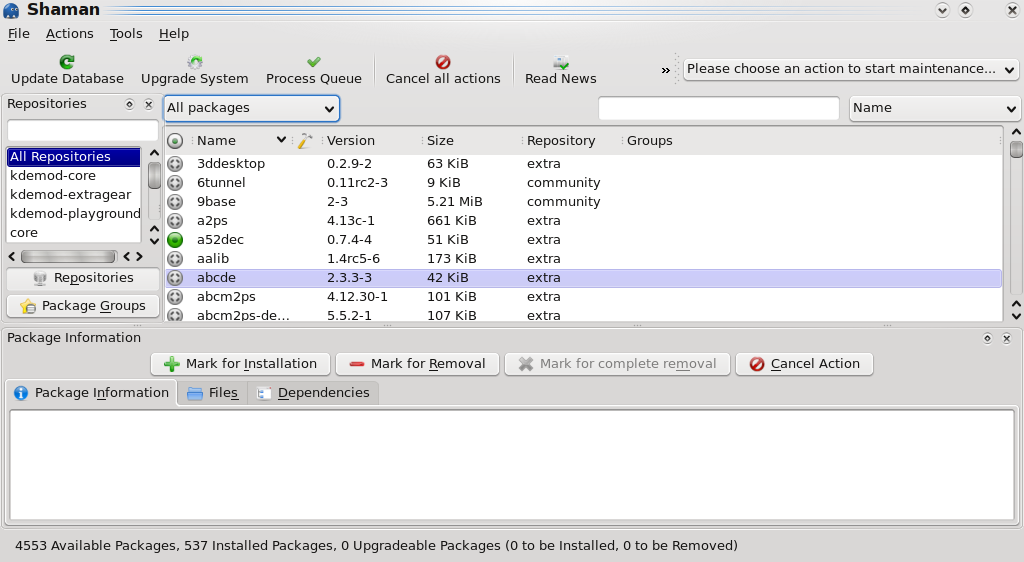Toggle status icon for a52dec package
Image resolution: width=1024 pixels, height=562 pixels.
tap(175, 240)
